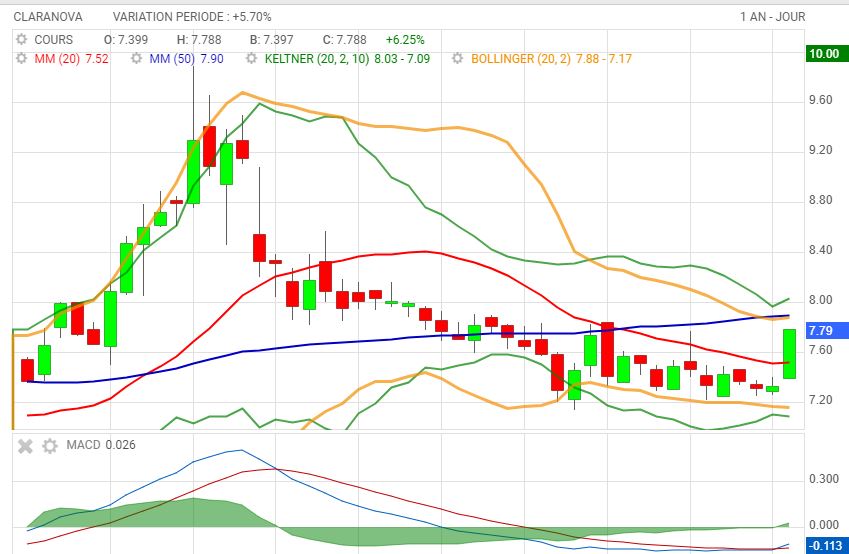Click the last tall green candlestick

789,354
